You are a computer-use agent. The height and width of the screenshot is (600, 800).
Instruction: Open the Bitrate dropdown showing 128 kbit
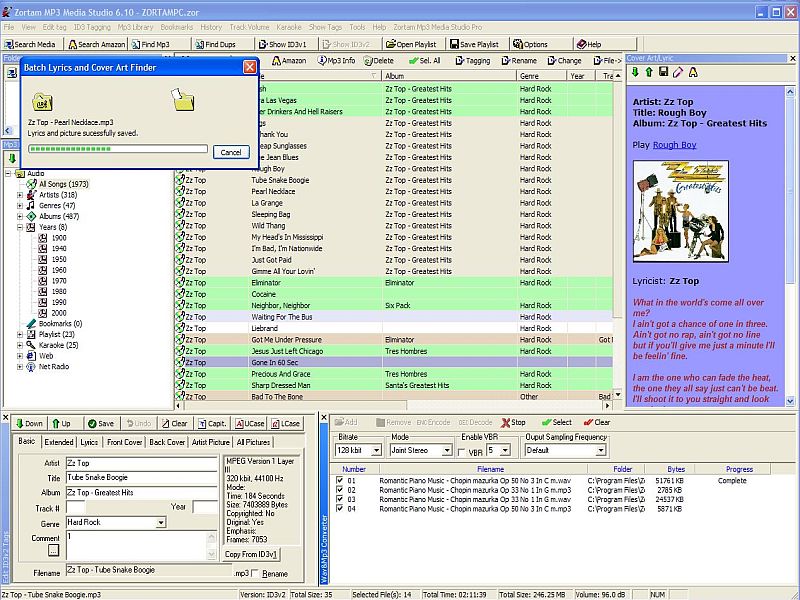point(376,451)
